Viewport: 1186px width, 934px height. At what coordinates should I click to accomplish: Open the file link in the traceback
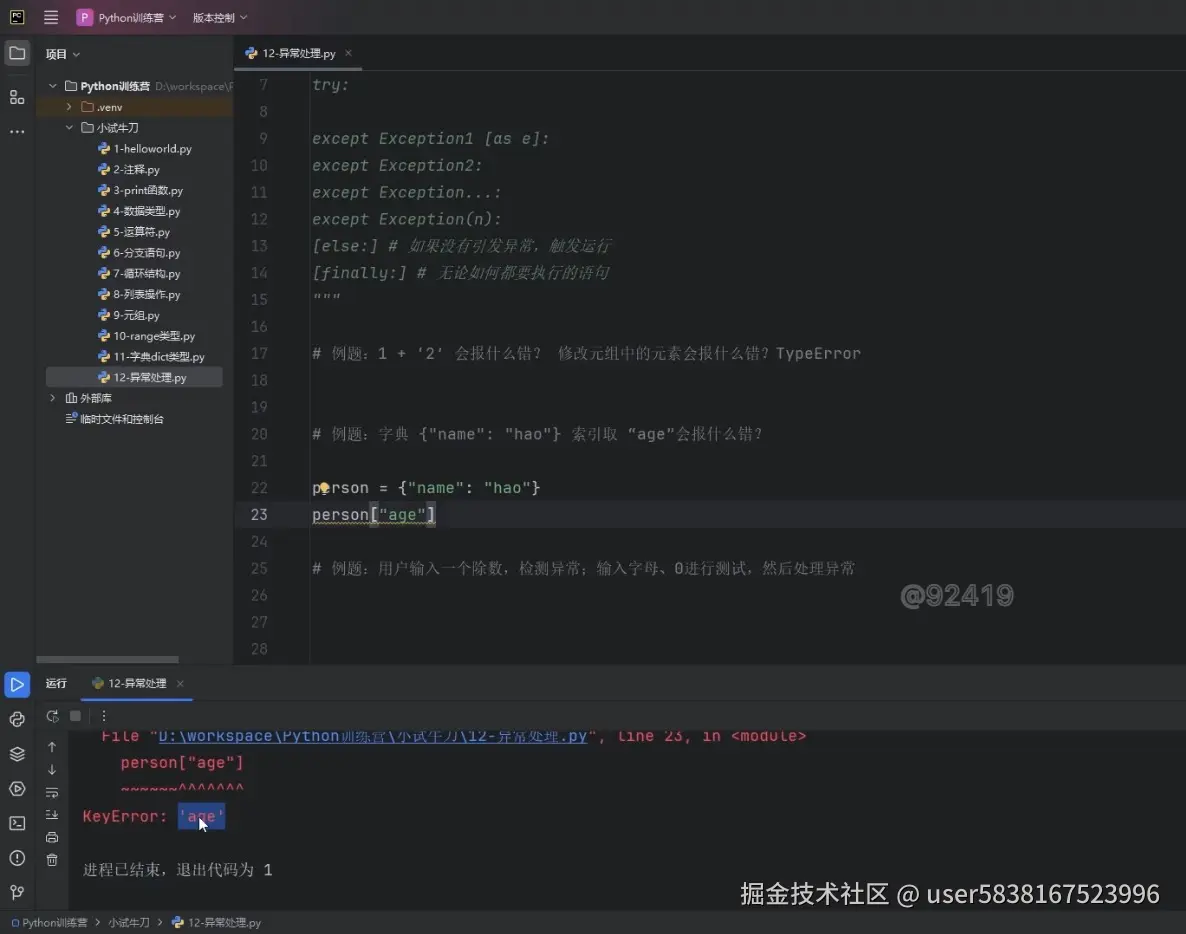tap(373, 736)
